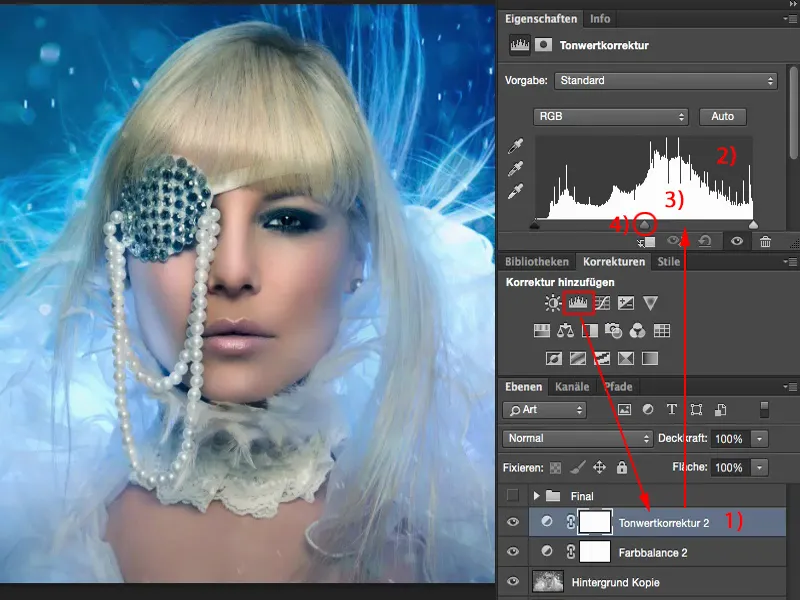800x600 pixels.
Task: Filter layers by shape layers
Action: point(696,409)
